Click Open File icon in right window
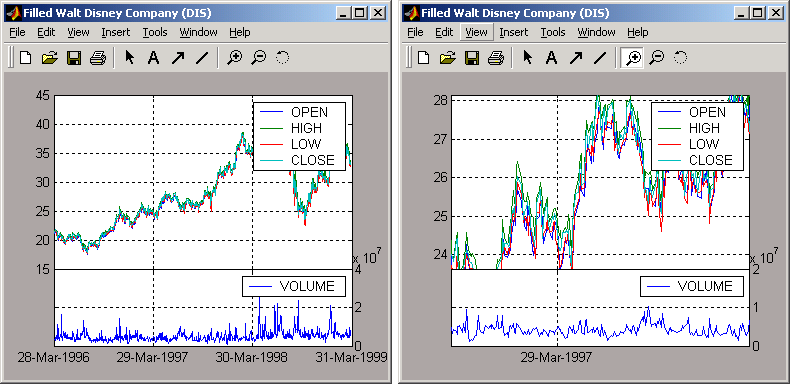 point(448,58)
